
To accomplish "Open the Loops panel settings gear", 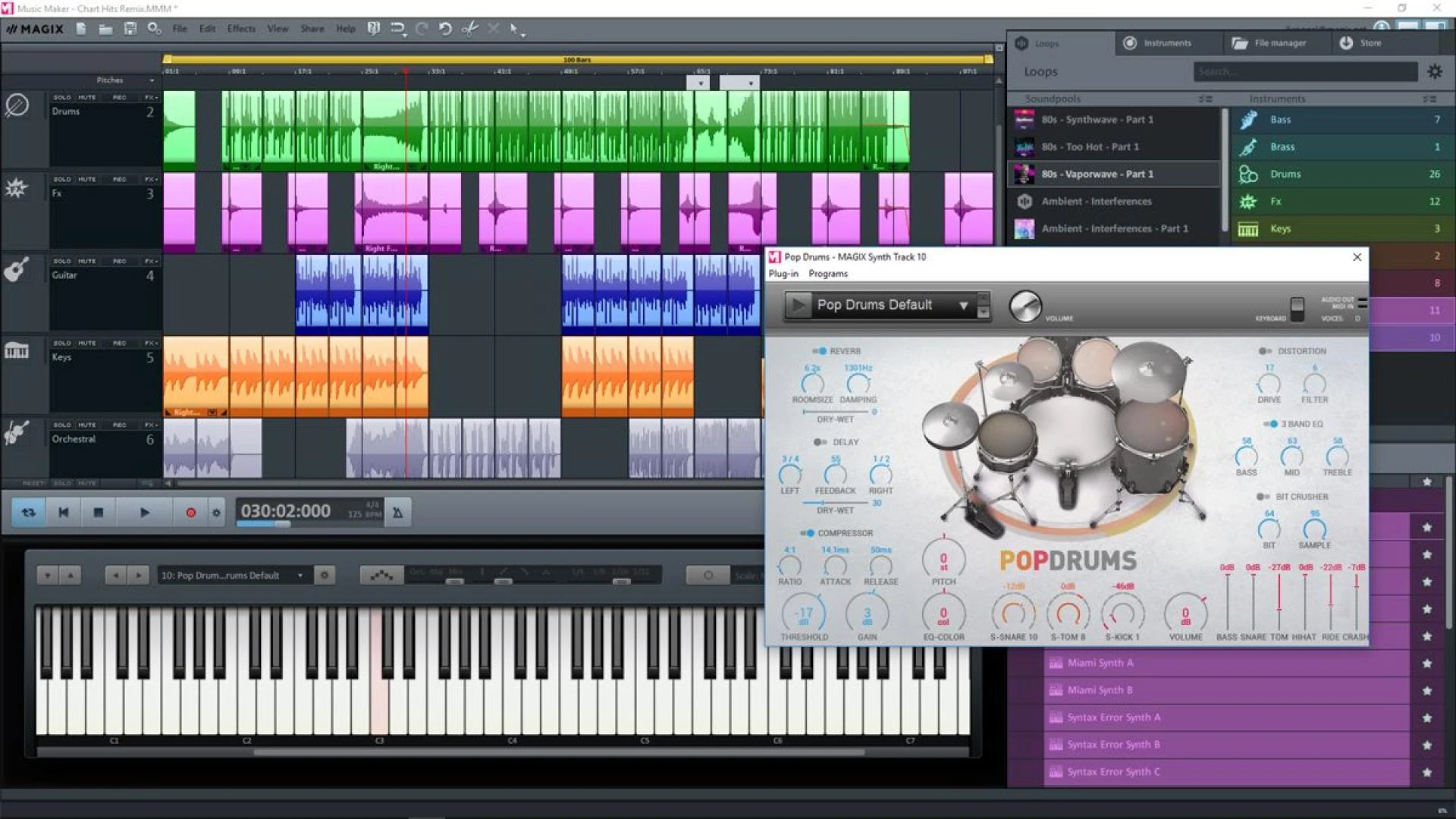I will 1435,71.
